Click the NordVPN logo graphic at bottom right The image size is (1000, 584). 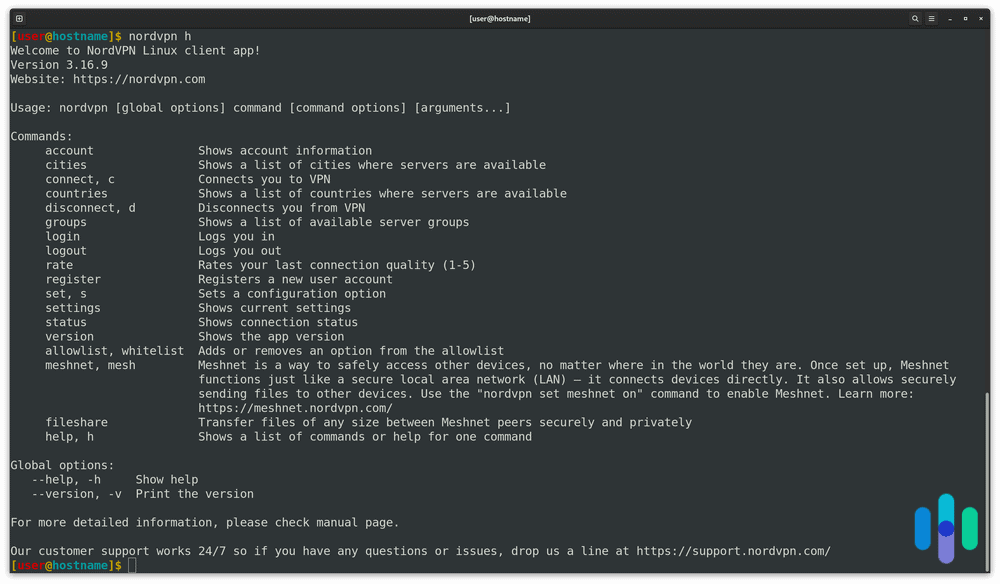pyautogui.click(x=945, y=528)
